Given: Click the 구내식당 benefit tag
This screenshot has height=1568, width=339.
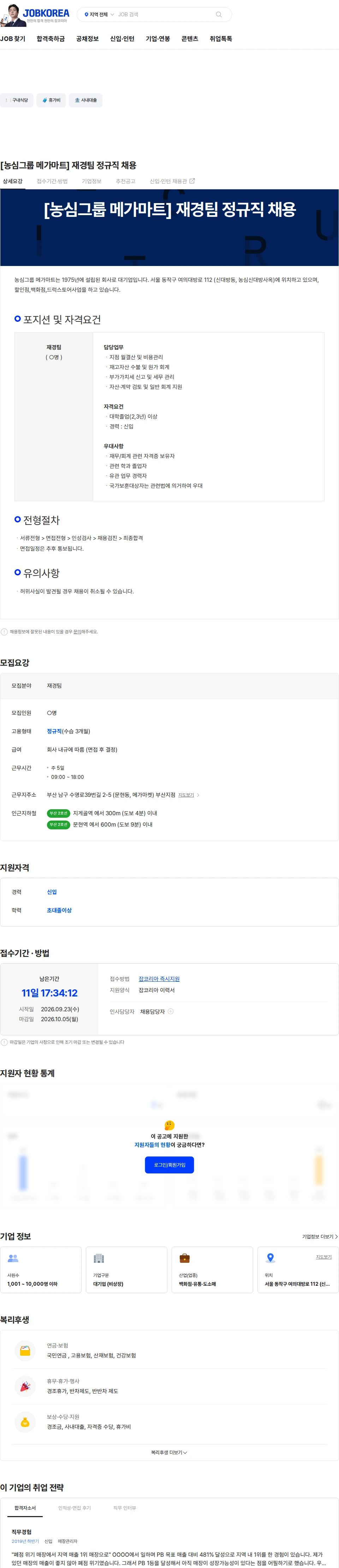Looking at the screenshot, I should click(17, 100).
